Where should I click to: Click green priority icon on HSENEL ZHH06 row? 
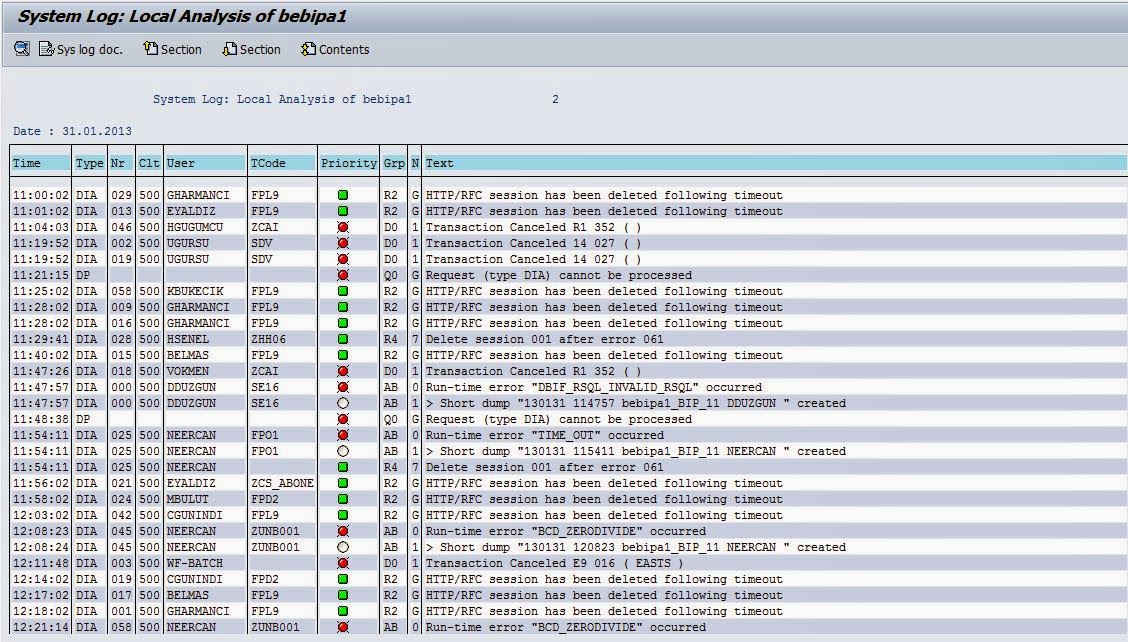click(344, 339)
